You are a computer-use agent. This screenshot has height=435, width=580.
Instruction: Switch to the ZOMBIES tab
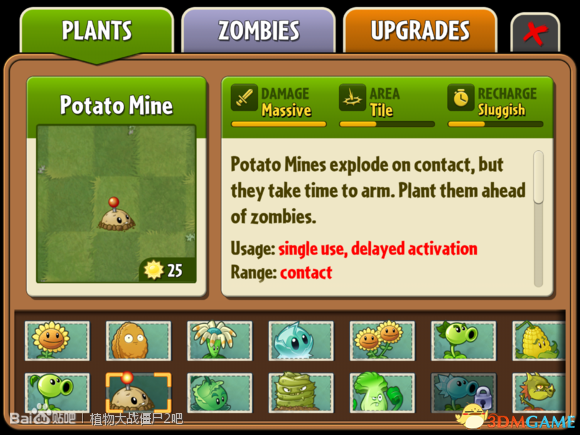pos(259,30)
